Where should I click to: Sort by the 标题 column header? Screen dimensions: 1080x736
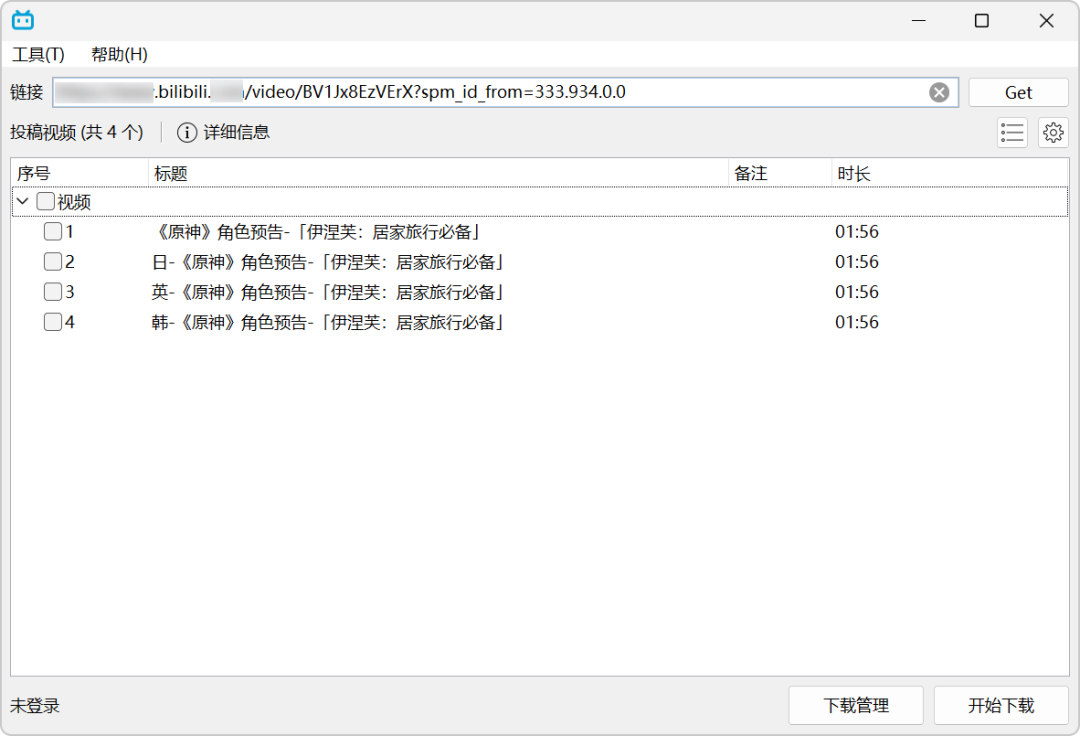pyautogui.click(x=438, y=174)
